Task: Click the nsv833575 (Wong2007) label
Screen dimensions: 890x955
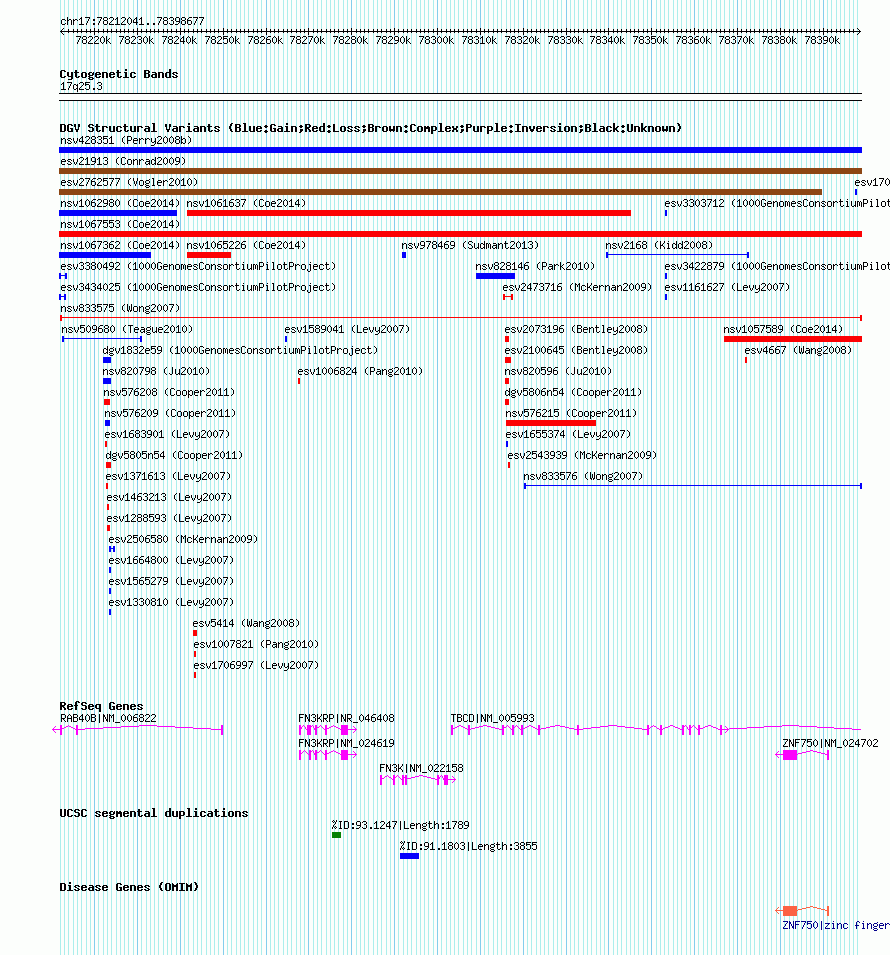Action: click(120, 308)
